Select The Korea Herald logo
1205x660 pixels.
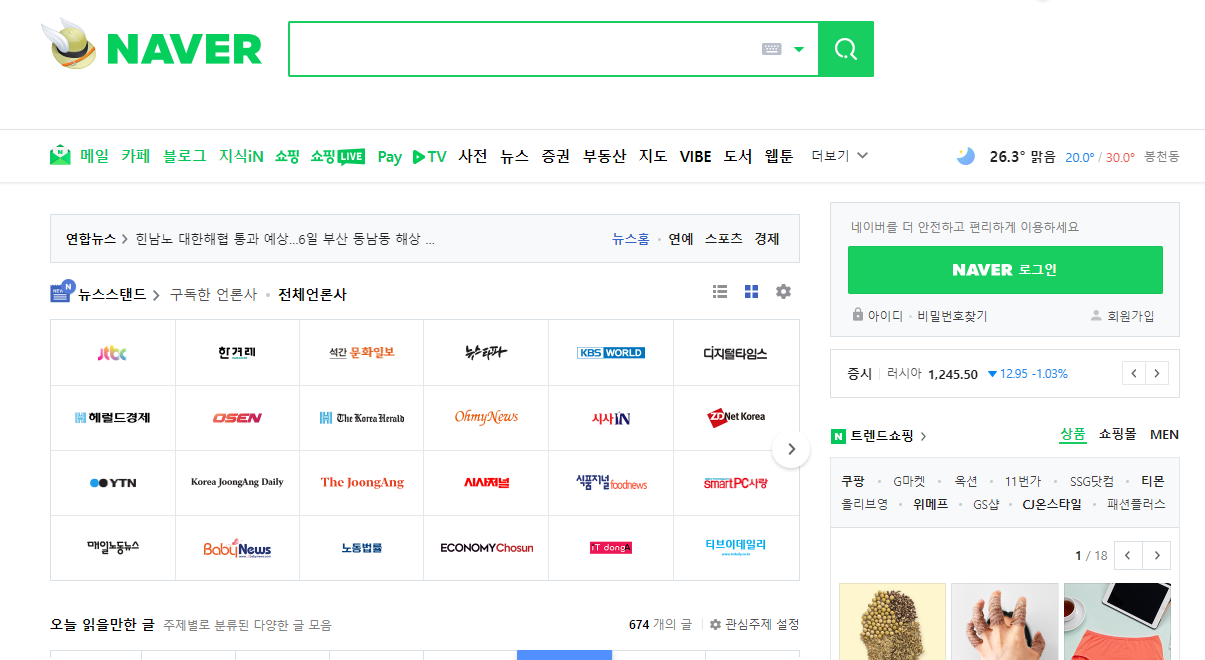[362, 418]
